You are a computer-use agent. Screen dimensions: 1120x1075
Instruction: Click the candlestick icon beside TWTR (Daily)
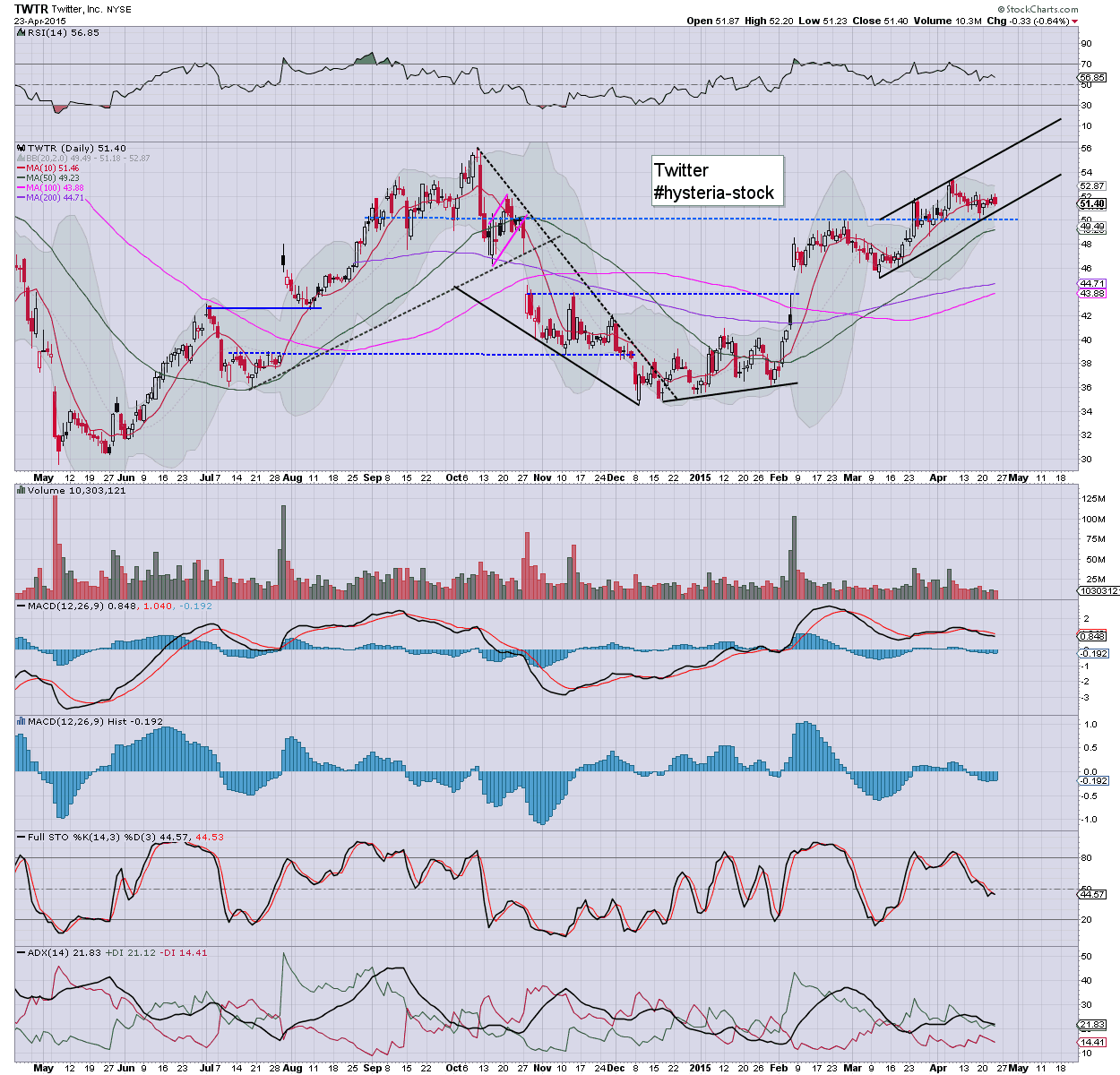click(x=22, y=148)
